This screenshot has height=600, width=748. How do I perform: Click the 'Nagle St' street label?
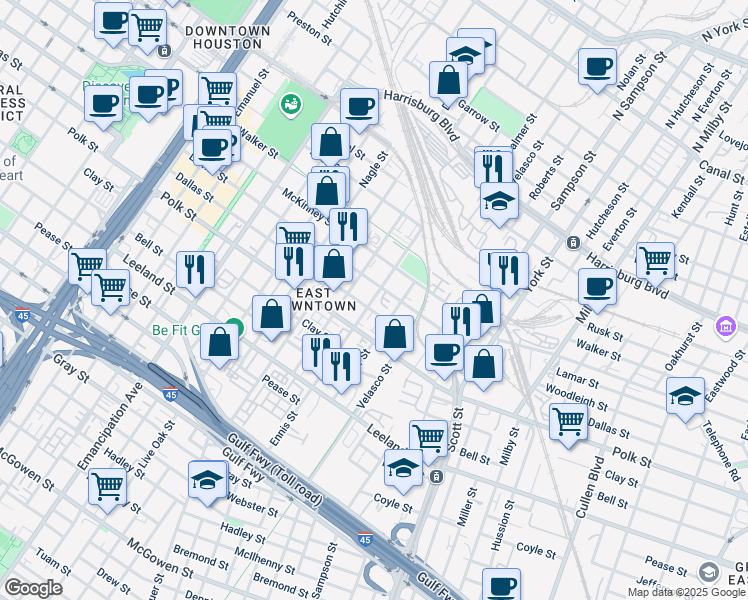click(x=374, y=170)
